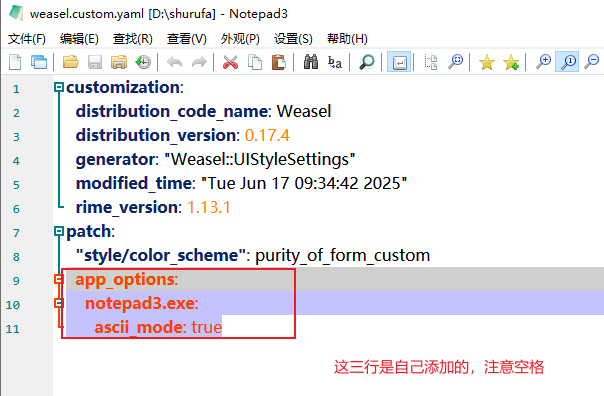Click line number 11 in margin
The width and height of the screenshot is (604, 396).
click(12, 329)
